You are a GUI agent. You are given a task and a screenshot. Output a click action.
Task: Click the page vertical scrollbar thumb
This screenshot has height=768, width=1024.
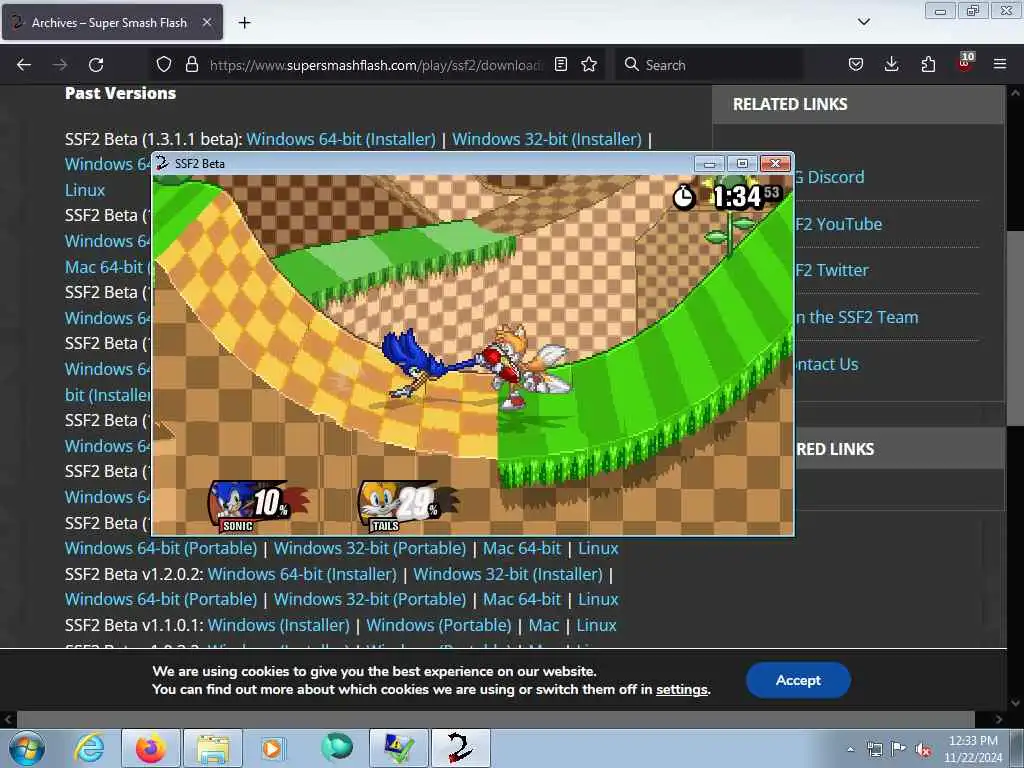[x=1015, y=327]
